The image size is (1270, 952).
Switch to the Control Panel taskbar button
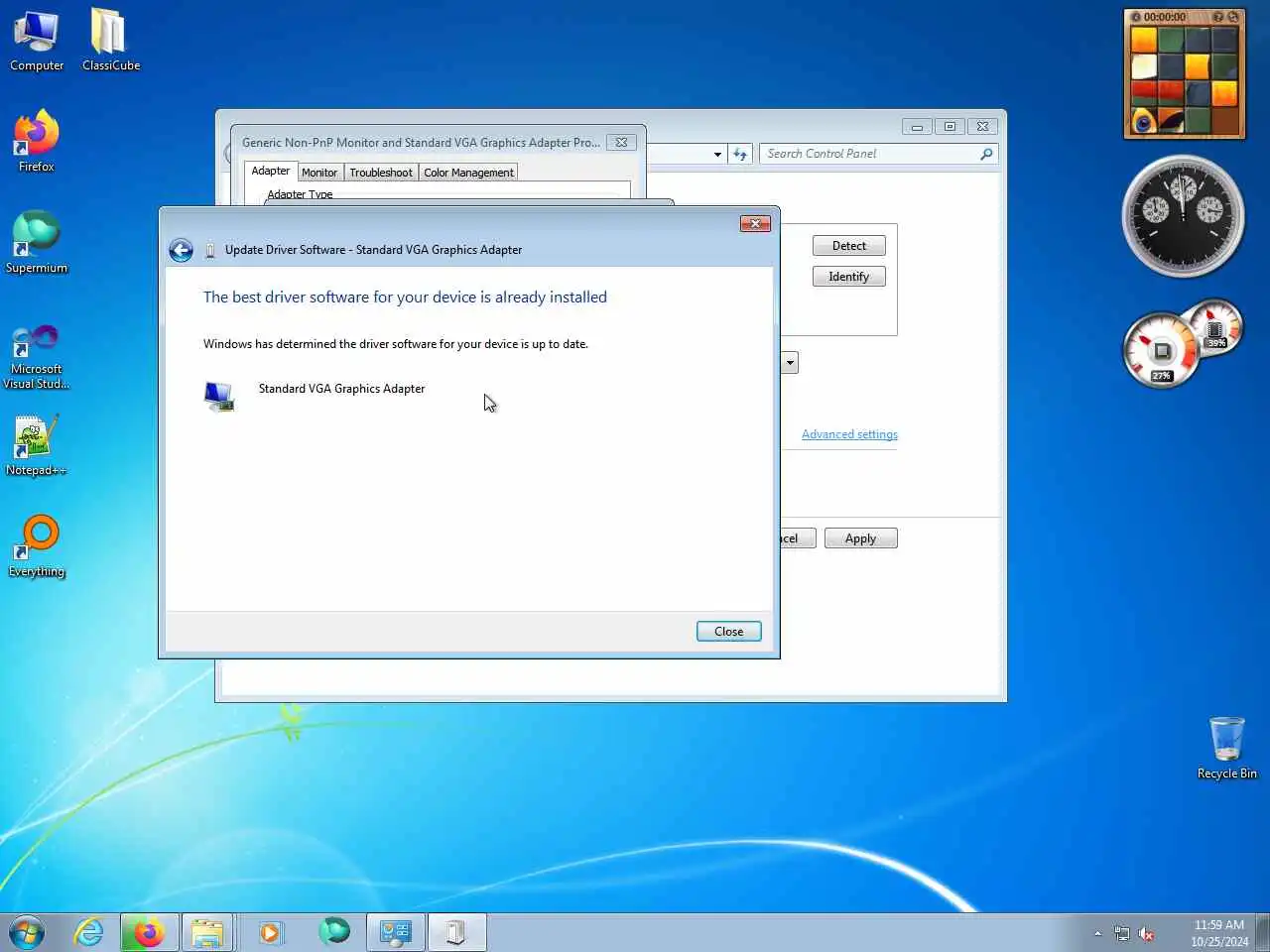pyautogui.click(x=396, y=932)
